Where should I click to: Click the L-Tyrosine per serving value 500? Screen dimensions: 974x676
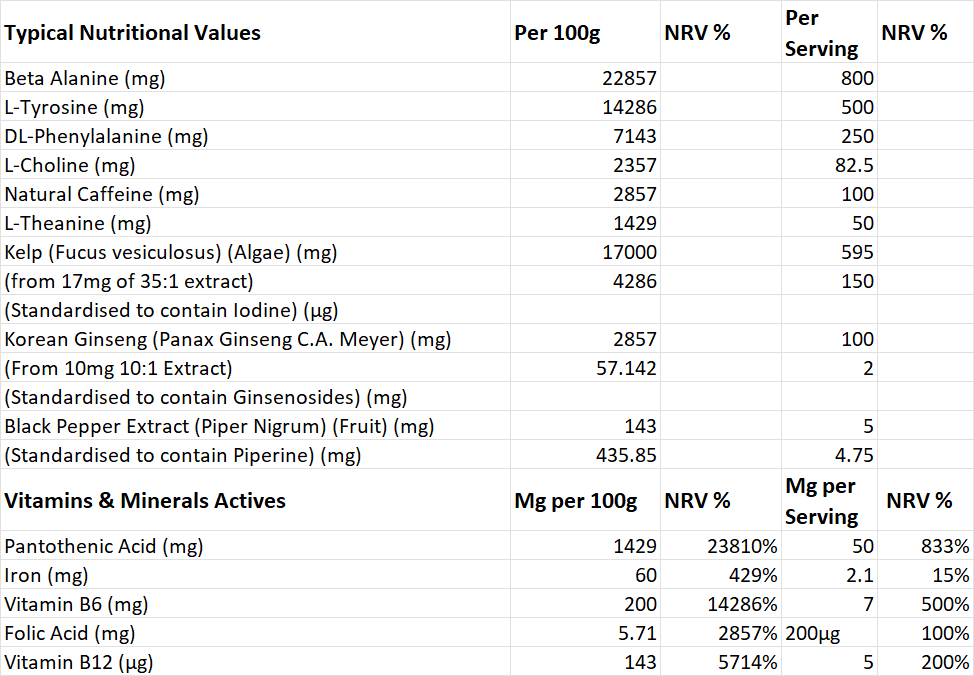tap(829, 107)
